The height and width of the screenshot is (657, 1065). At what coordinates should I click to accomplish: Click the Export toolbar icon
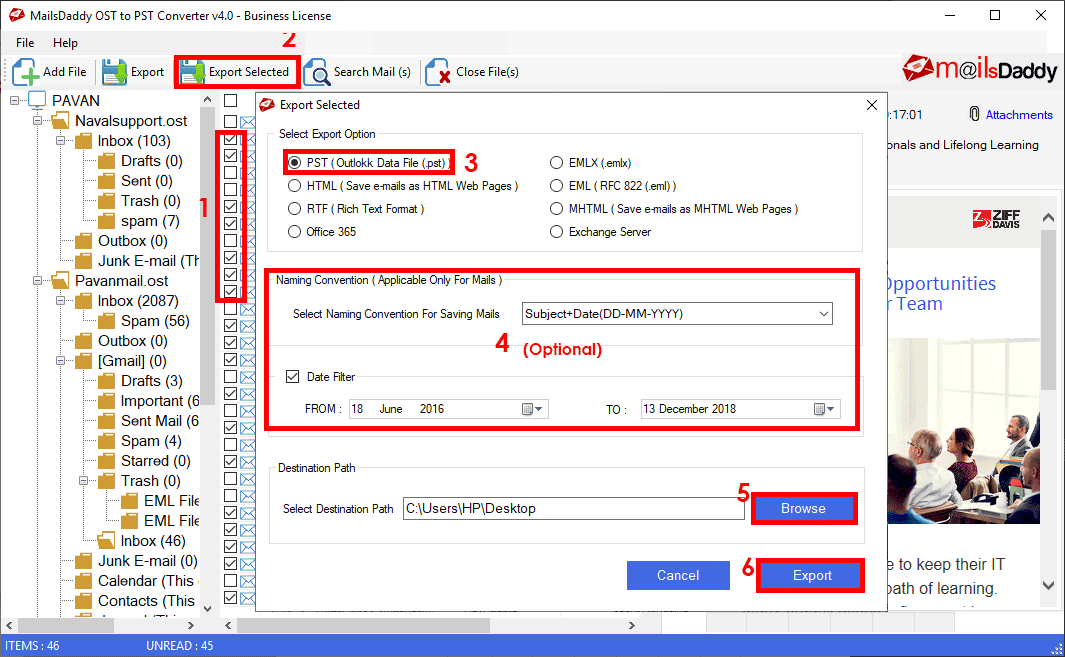click(116, 72)
